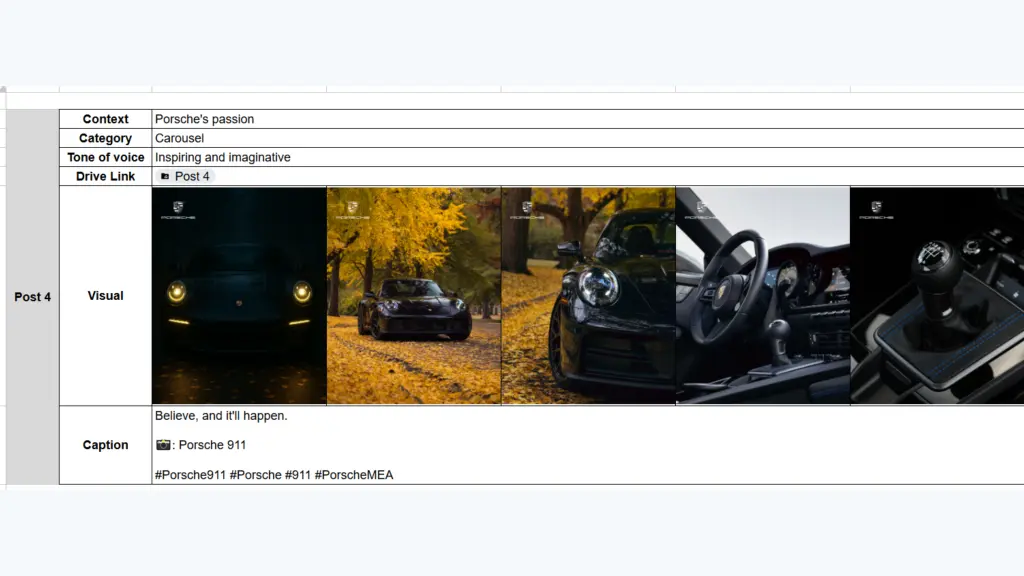This screenshot has height=576, width=1024.
Task: Click the Porsche crest on the gear shifter image
Action: [x=875, y=207]
